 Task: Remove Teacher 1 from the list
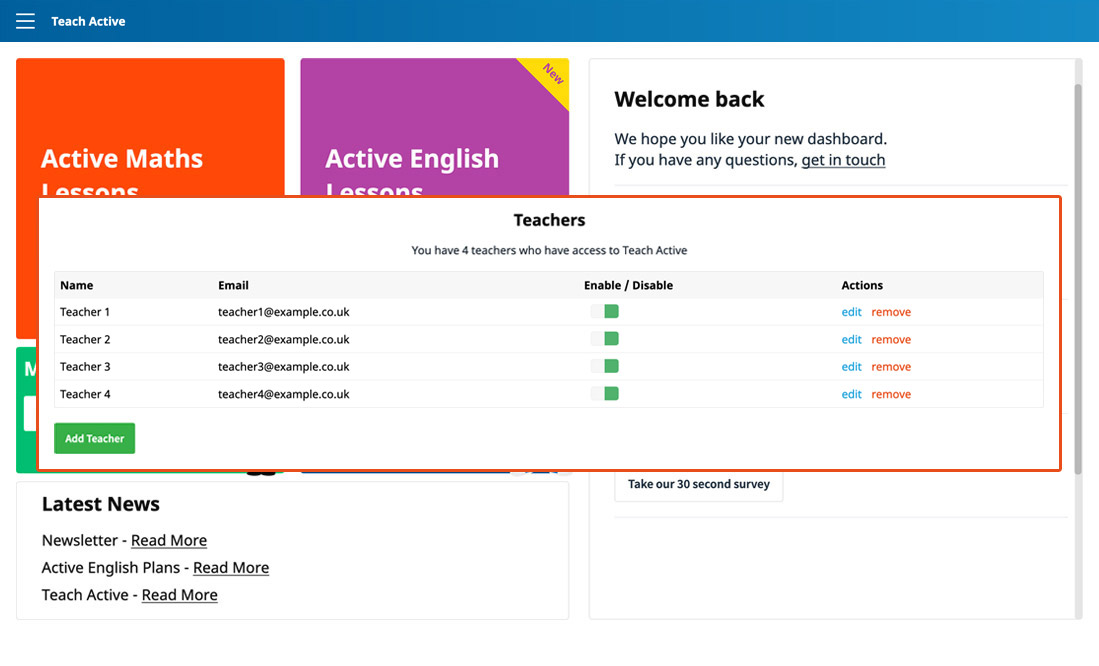[891, 312]
